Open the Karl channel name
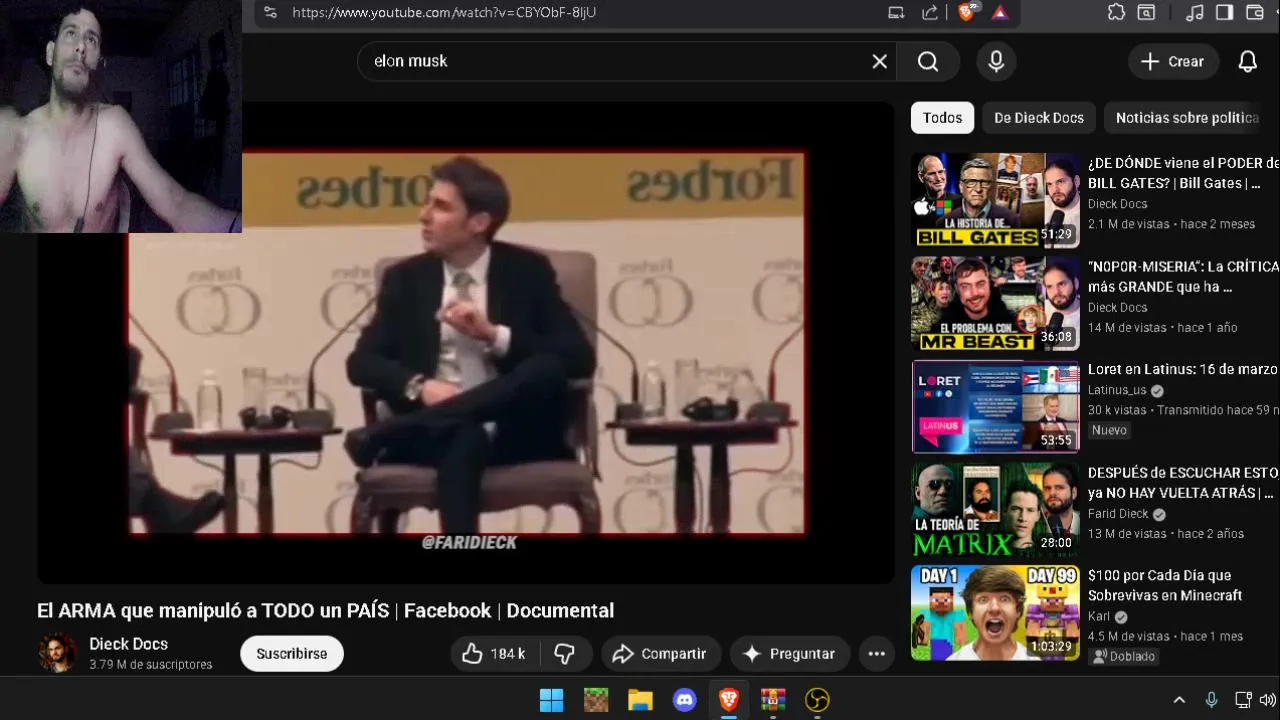 click(1099, 616)
